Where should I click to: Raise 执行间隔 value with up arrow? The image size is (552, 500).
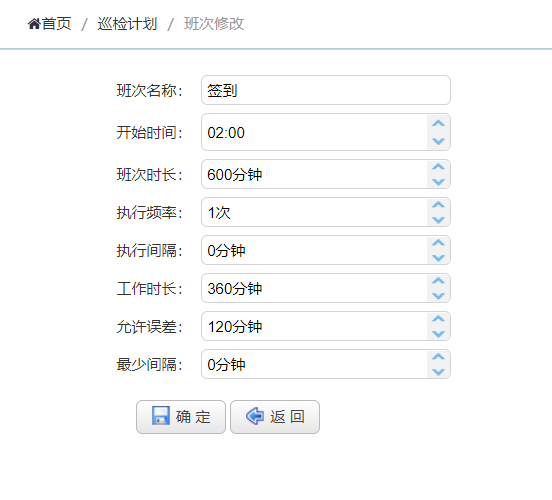[438, 243]
